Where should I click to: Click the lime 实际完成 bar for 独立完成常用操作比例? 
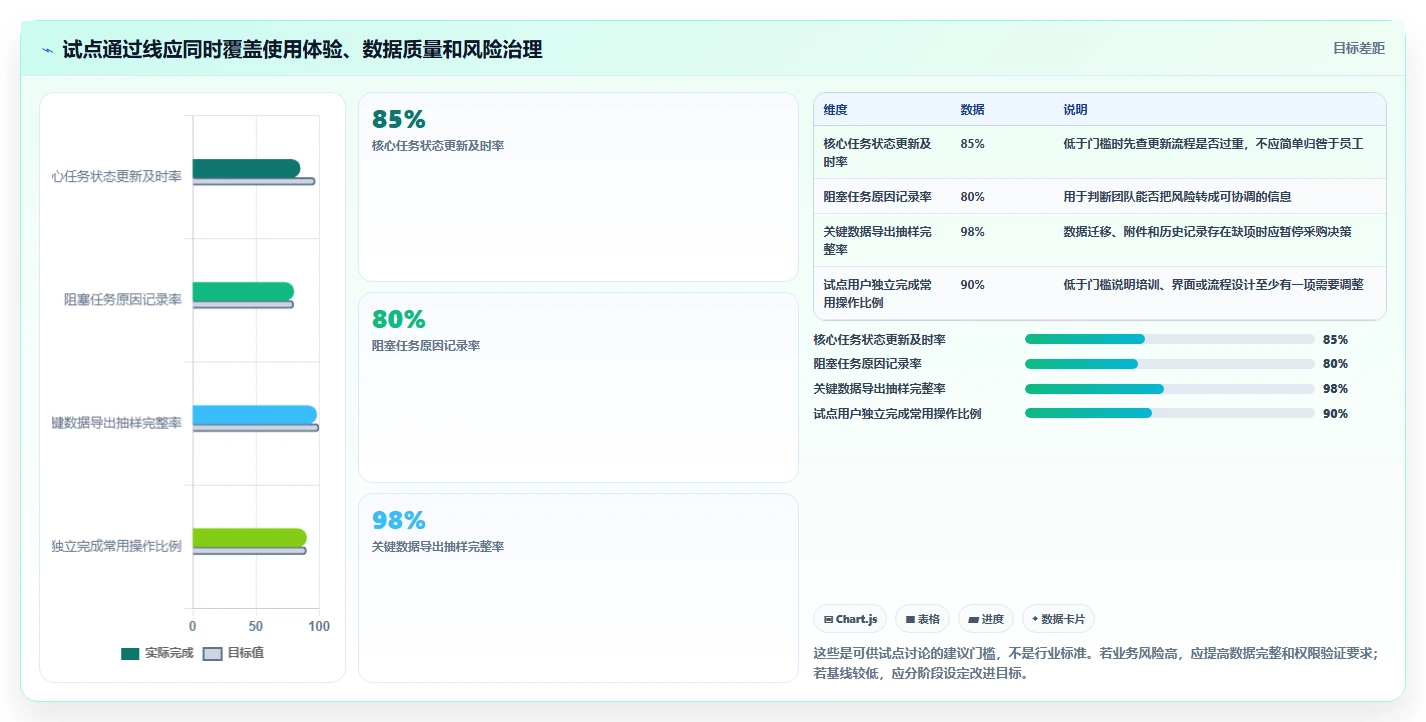tap(250, 538)
